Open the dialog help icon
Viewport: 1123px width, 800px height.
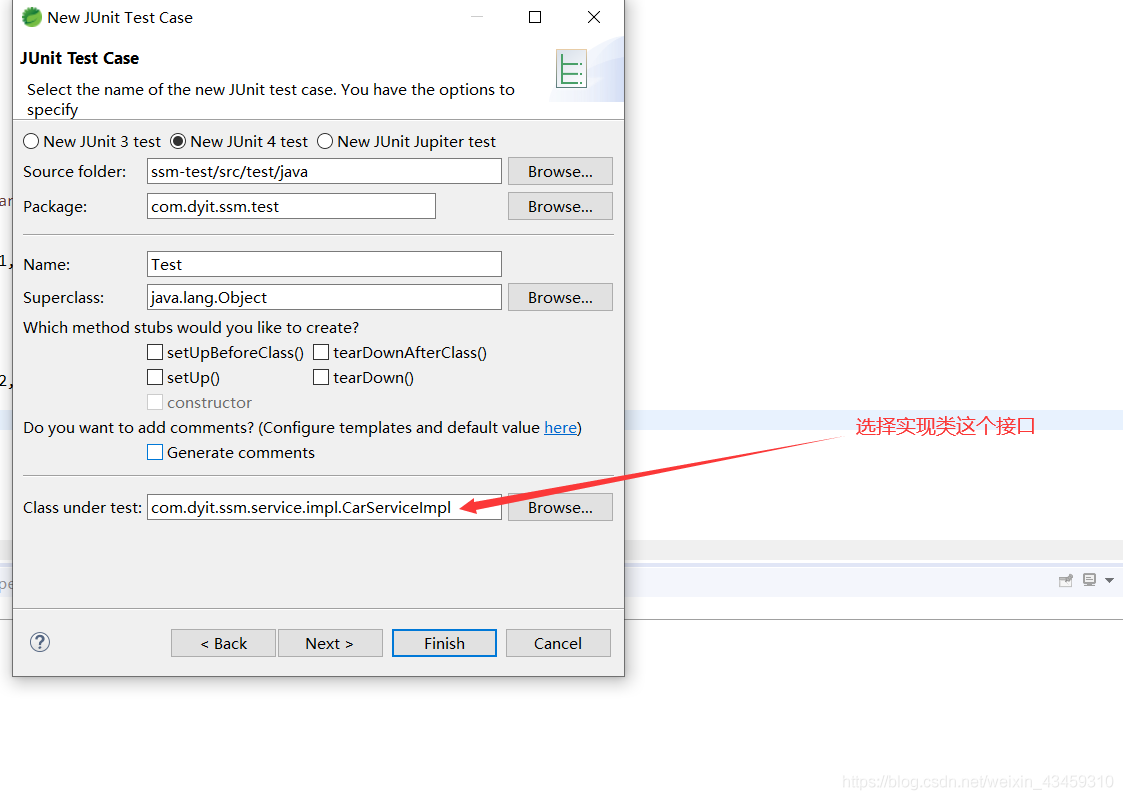[40, 642]
